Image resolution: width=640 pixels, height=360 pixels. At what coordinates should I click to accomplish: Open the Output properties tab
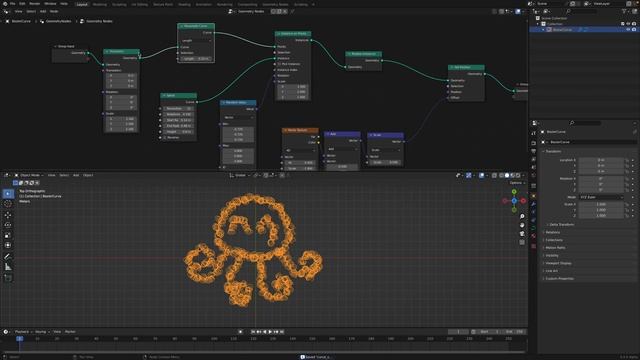pyautogui.click(x=533, y=151)
